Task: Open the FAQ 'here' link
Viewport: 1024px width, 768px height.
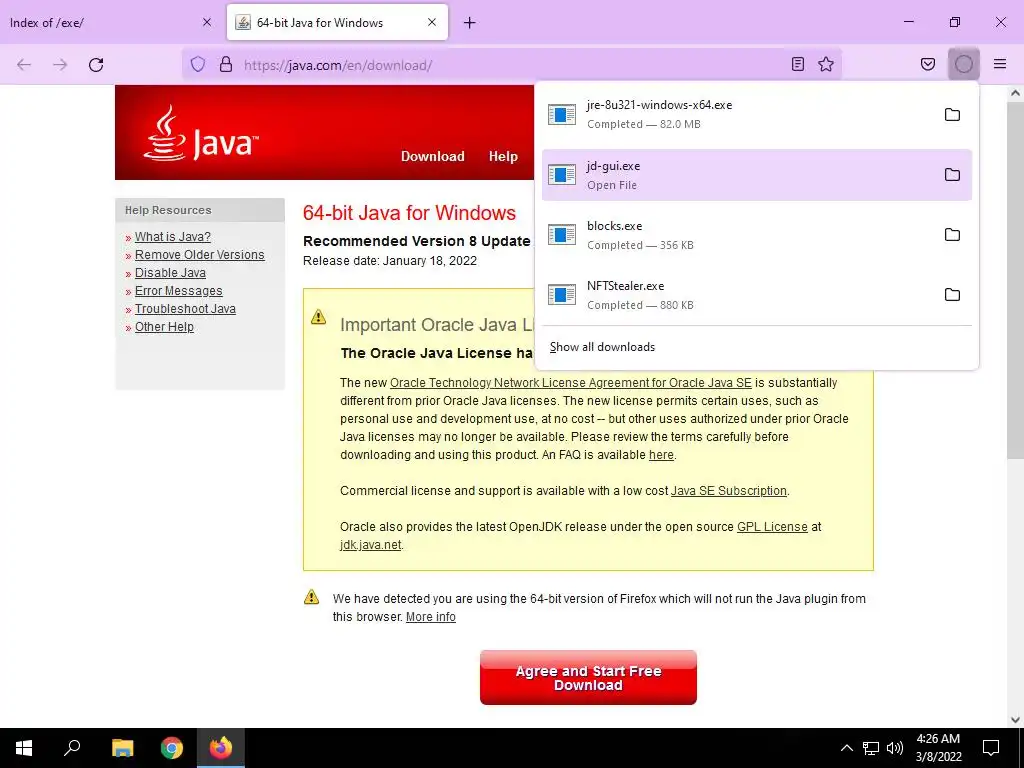Action: point(661,455)
